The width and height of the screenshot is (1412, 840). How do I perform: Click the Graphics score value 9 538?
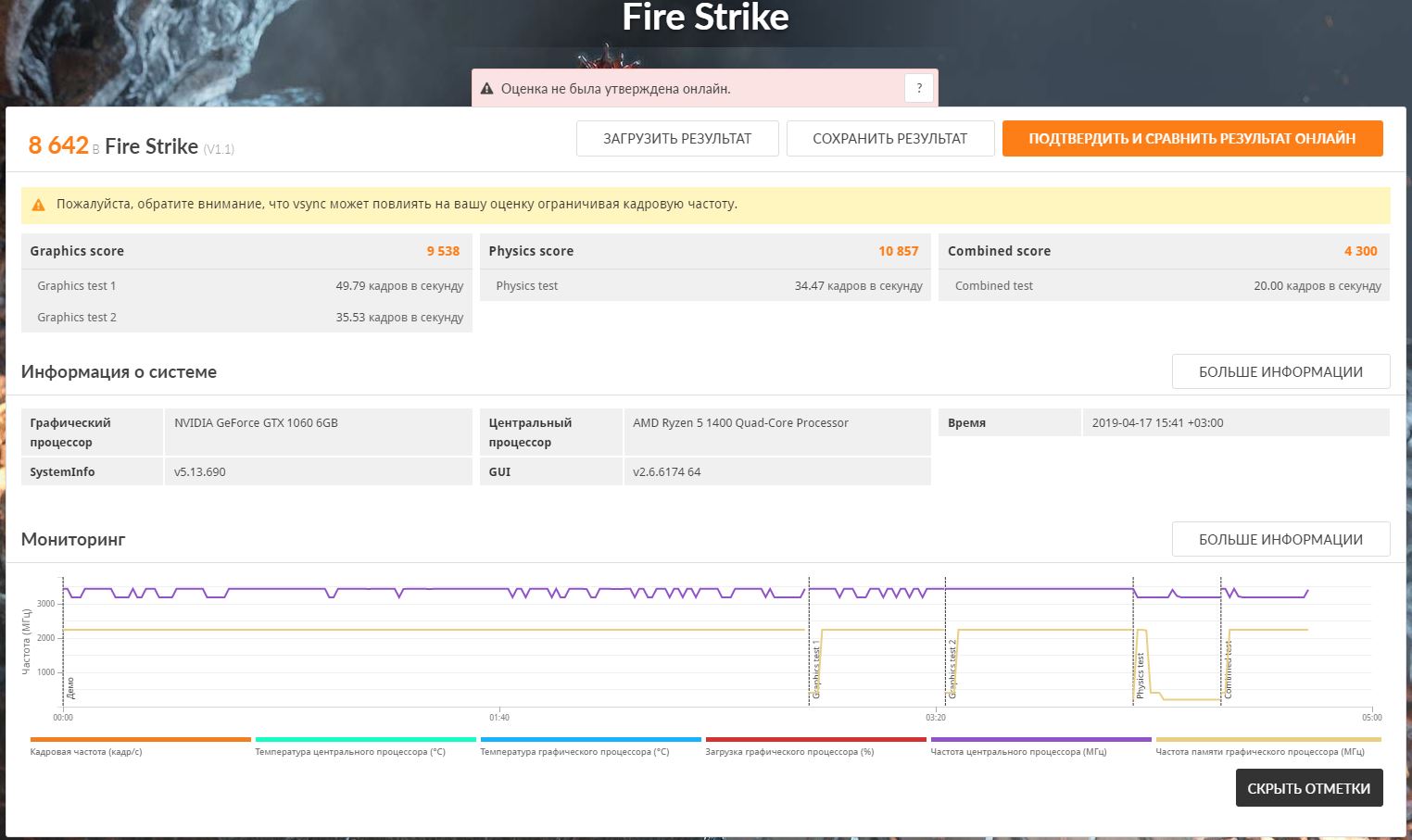tap(443, 251)
